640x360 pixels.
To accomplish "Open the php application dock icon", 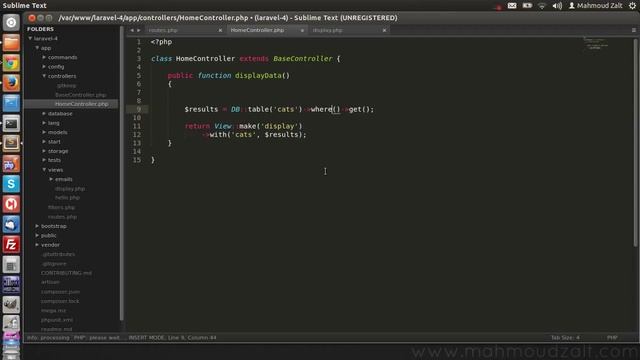I will click(11, 164).
